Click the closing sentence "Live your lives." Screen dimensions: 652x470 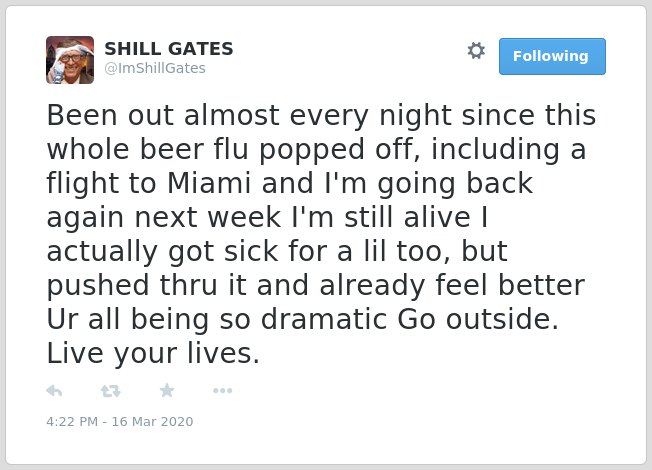coord(153,354)
